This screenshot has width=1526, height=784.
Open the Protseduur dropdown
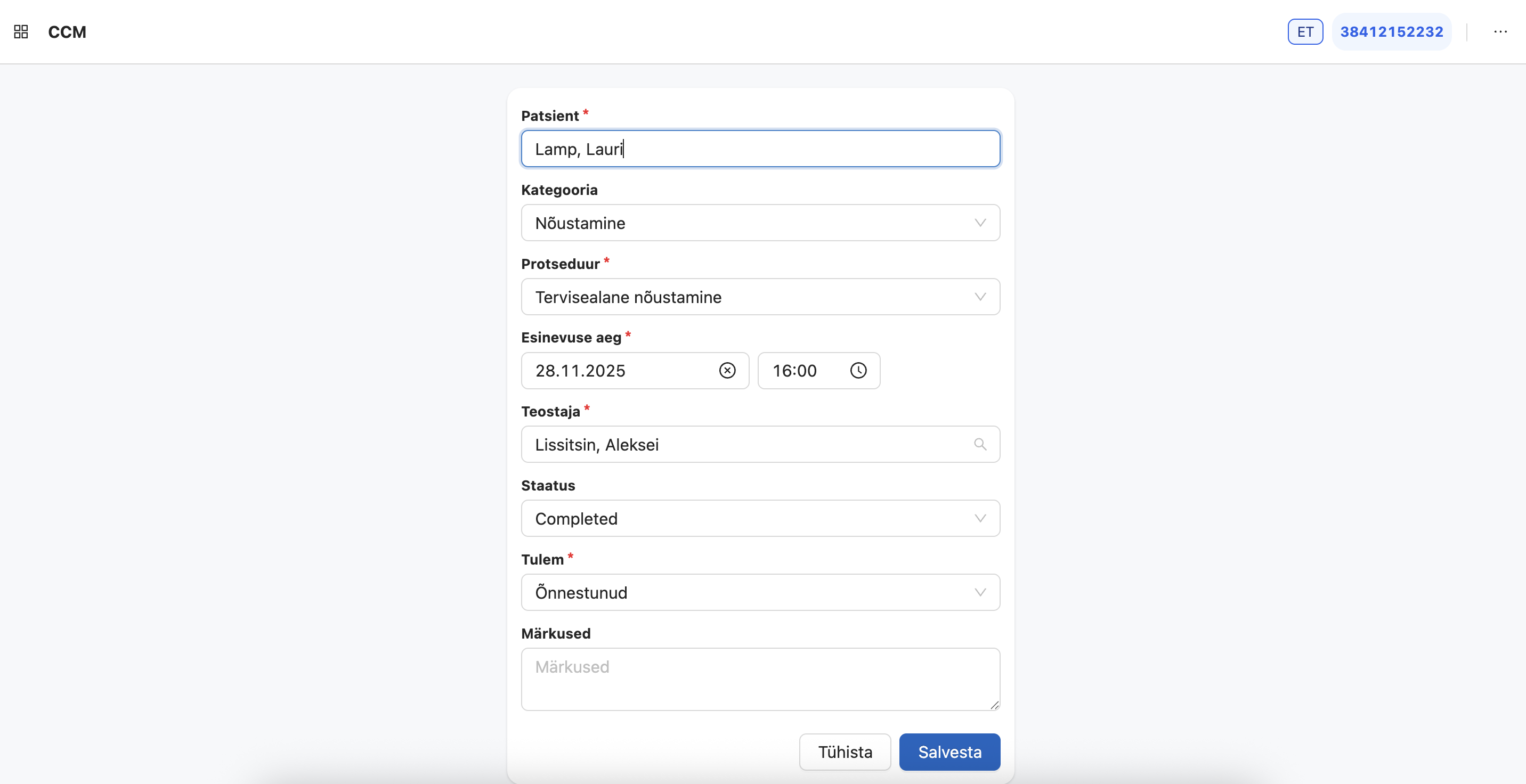980,297
